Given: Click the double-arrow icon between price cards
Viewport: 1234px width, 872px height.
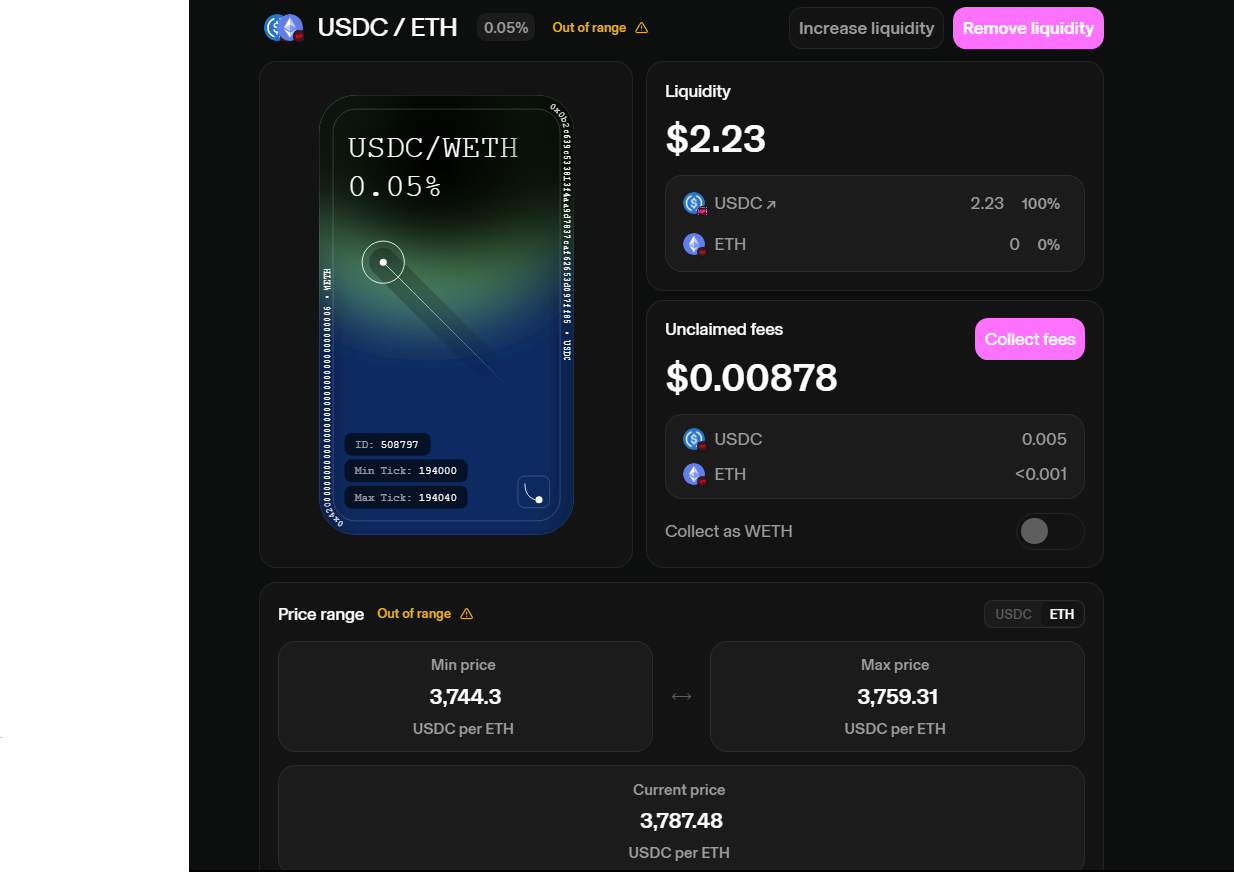Looking at the screenshot, I should point(681,696).
